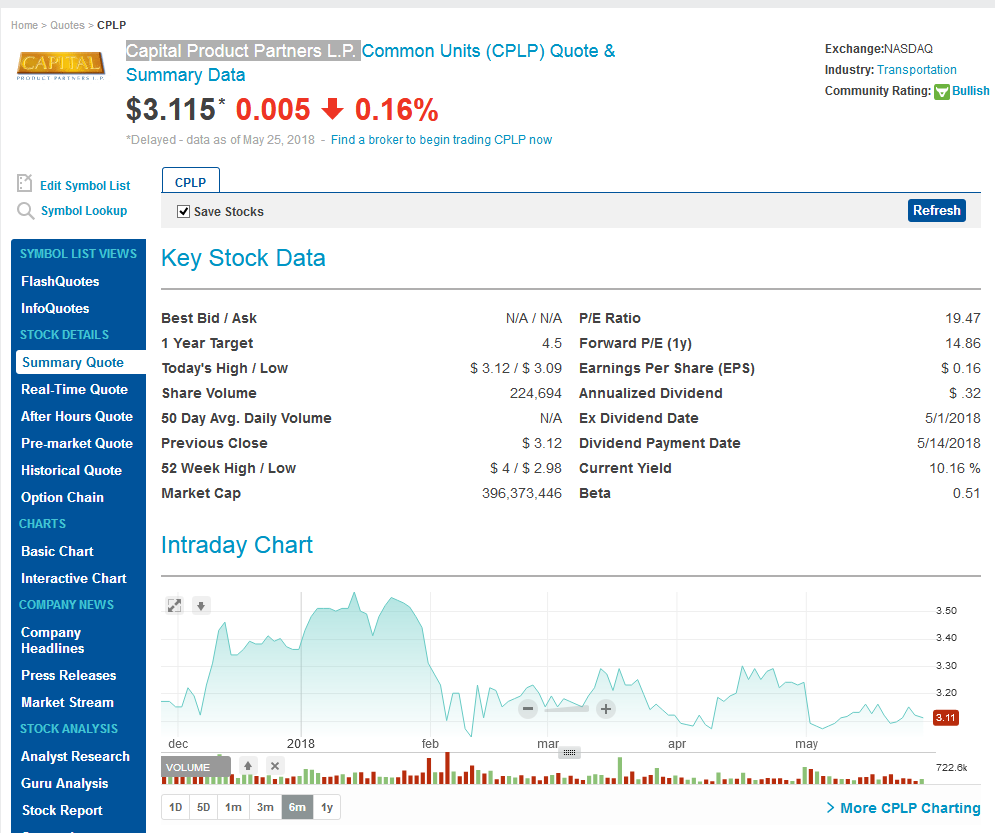This screenshot has height=833, width=995.
Task: Move the volume panel up arrow
Action: (x=248, y=766)
